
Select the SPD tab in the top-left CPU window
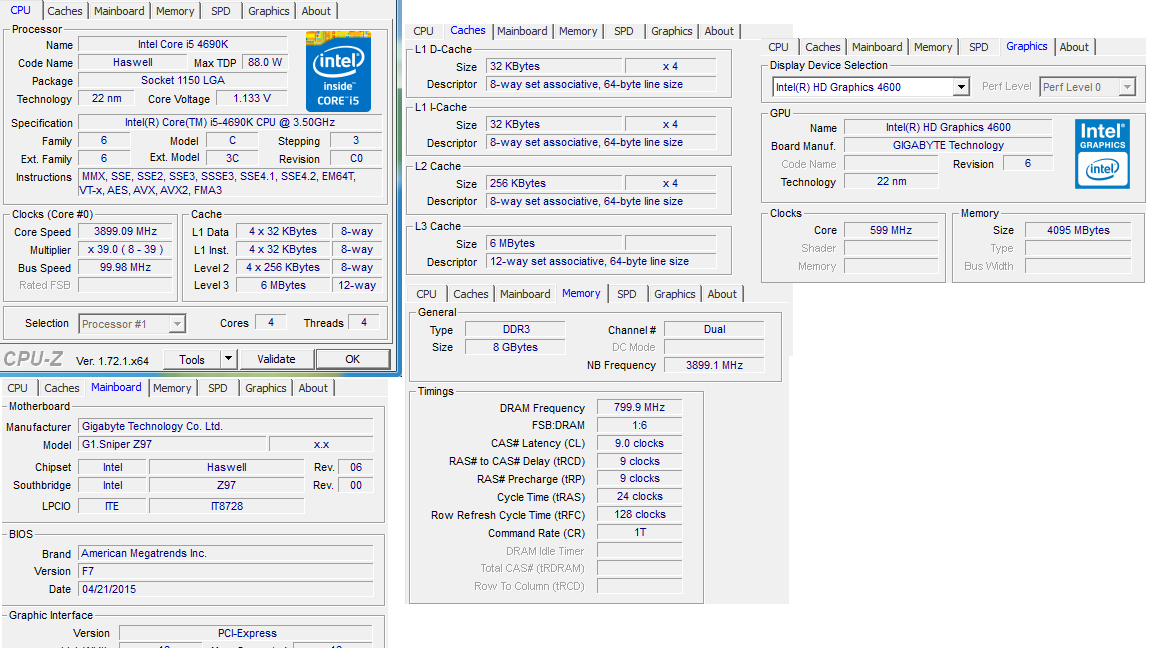click(220, 11)
